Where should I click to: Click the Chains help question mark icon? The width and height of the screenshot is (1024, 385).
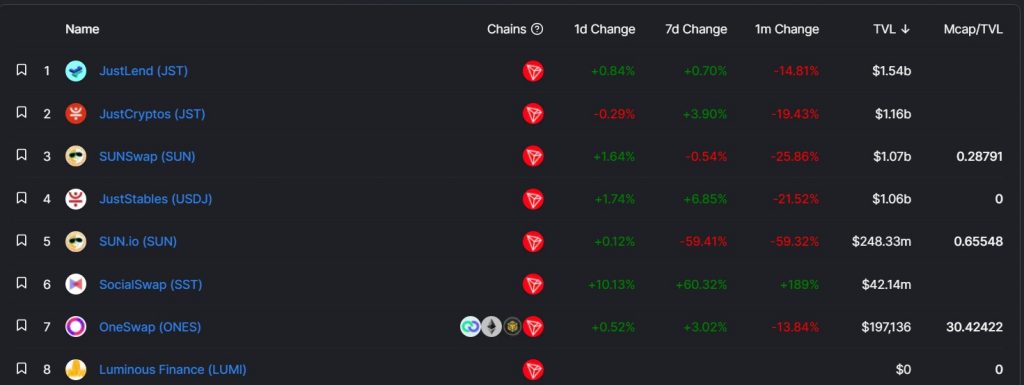click(537, 29)
